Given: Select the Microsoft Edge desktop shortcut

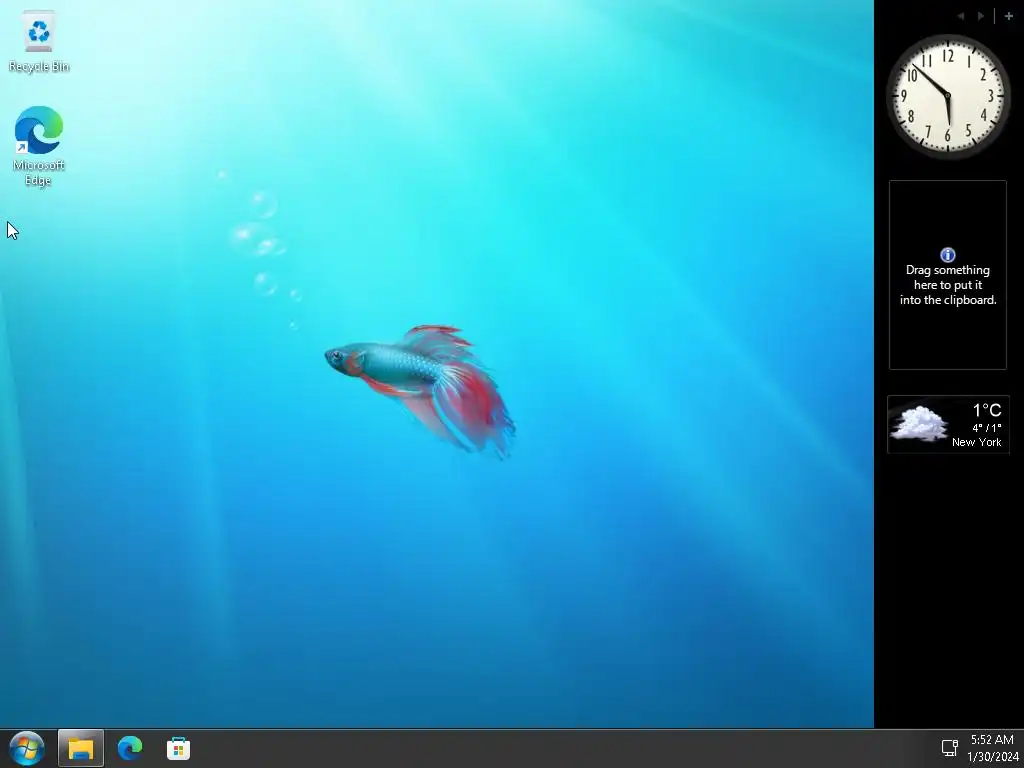Looking at the screenshot, I should click(39, 146).
